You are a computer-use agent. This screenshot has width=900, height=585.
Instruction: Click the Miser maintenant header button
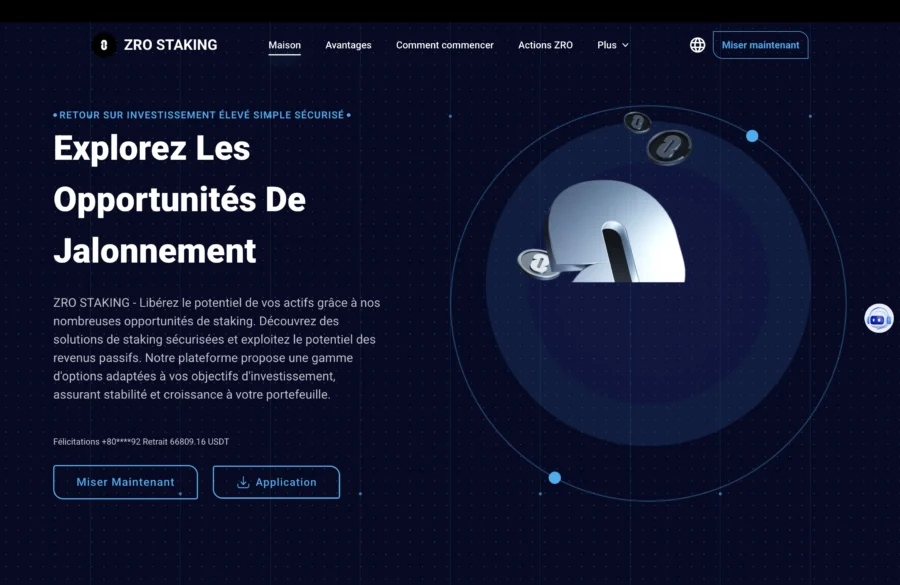761,45
